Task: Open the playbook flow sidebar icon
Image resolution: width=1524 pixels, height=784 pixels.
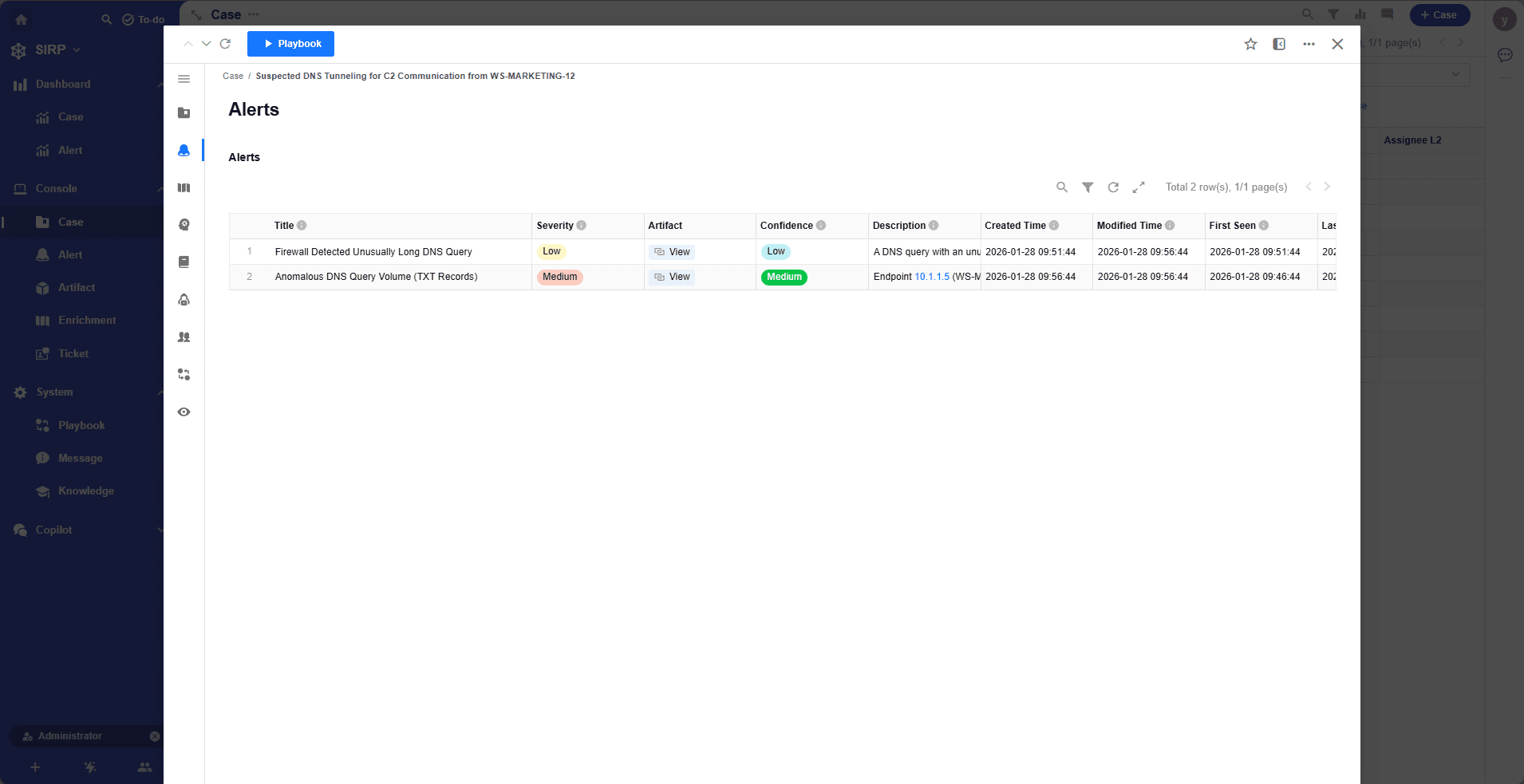Action: point(184,374)
